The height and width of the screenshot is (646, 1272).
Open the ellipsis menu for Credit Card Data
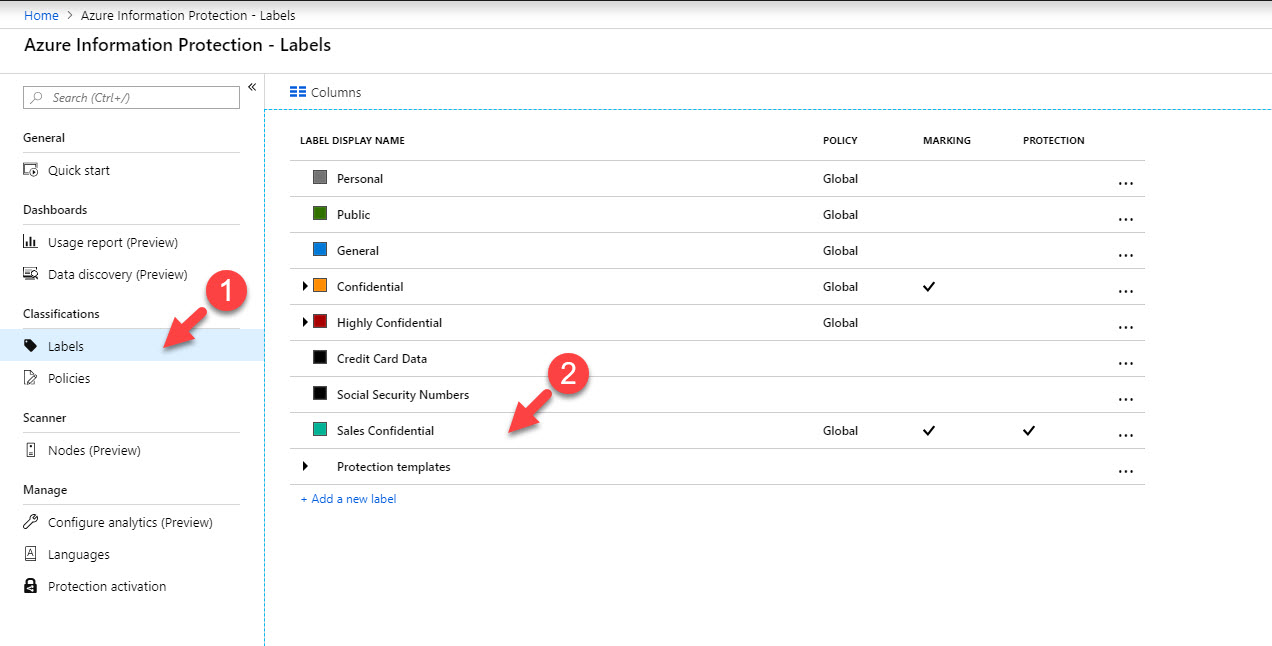1126,362
